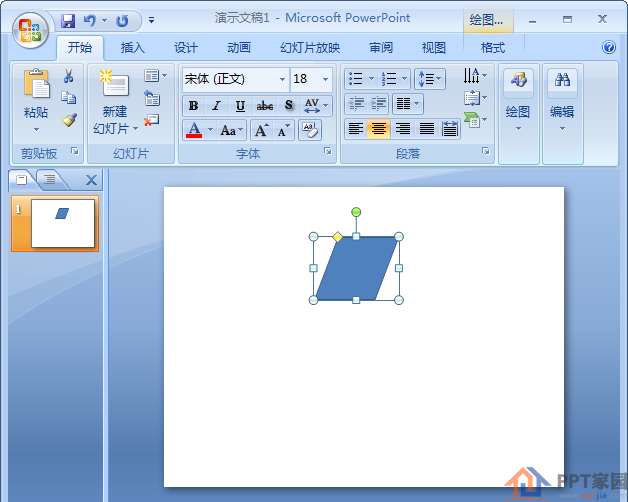
Task: Open the Slide Show (幻灯片放映) tab
Action: [x=310, y=48]
